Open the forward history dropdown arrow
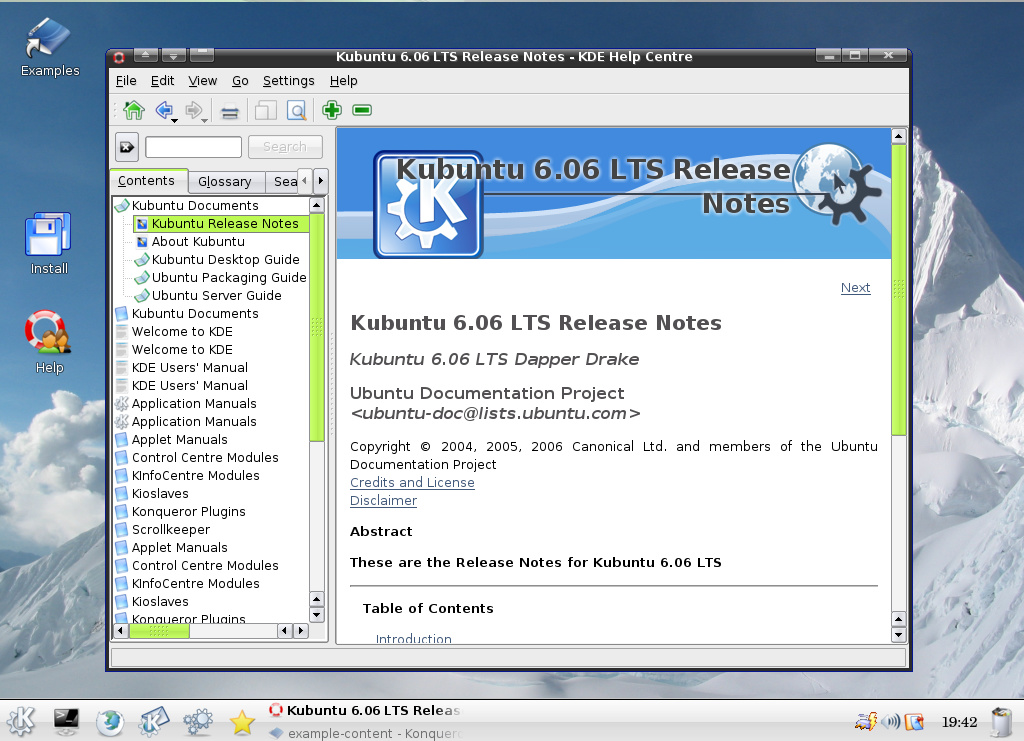Image resolution: width=1024 pixels, height=741 pixels. coord(204,121)
